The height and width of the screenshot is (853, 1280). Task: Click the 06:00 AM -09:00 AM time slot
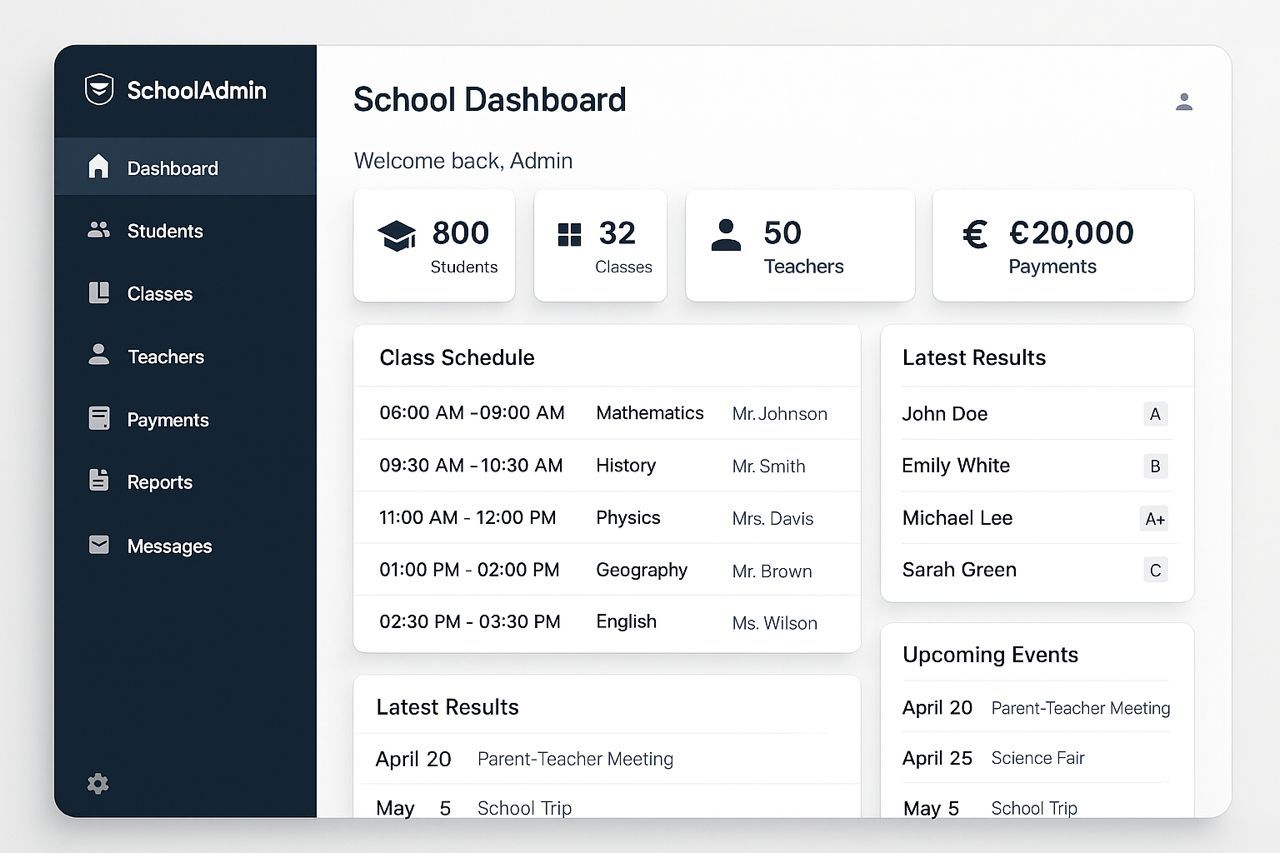coord(472,413)
